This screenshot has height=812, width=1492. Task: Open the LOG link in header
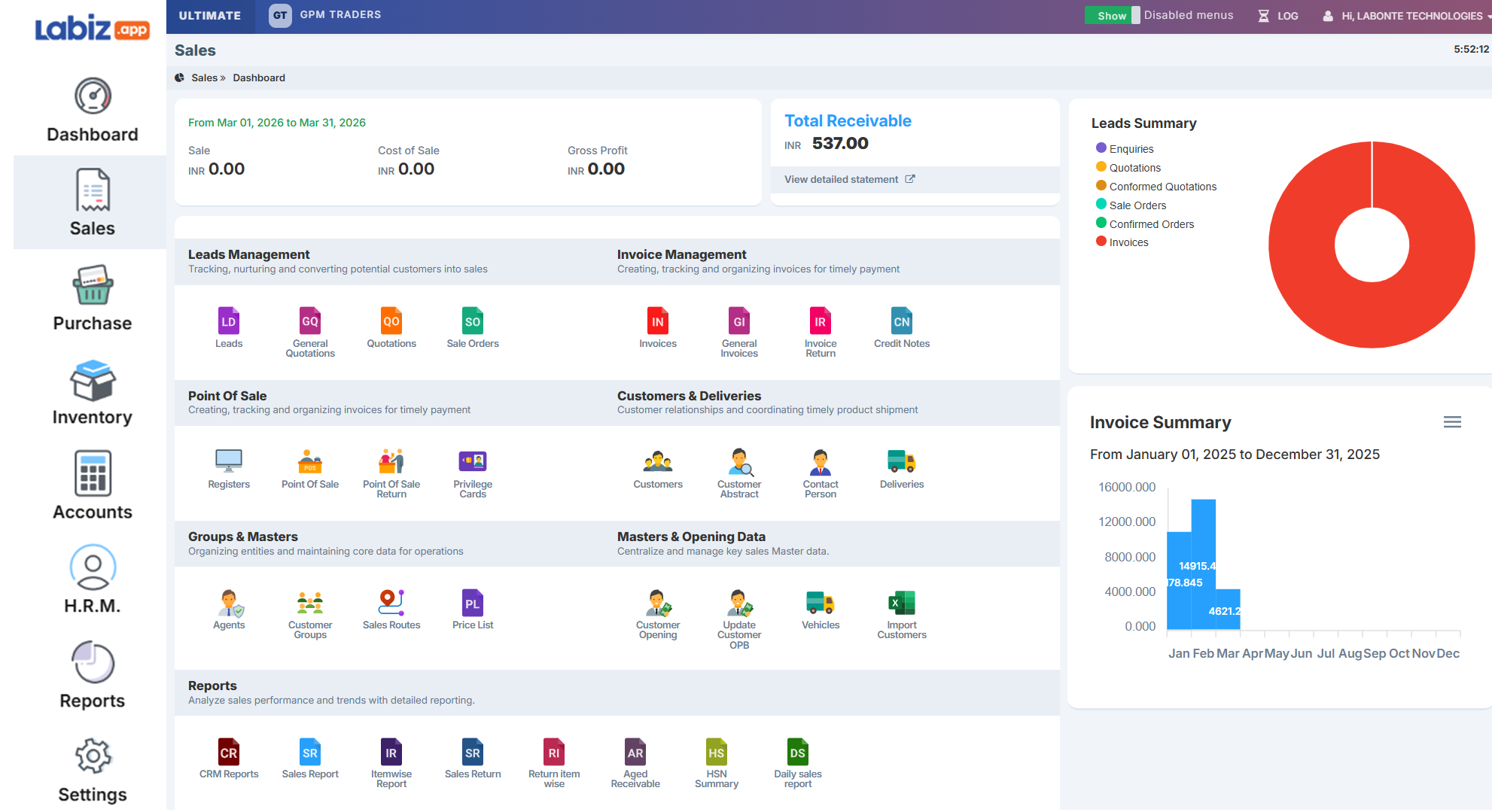[1278, 16]
